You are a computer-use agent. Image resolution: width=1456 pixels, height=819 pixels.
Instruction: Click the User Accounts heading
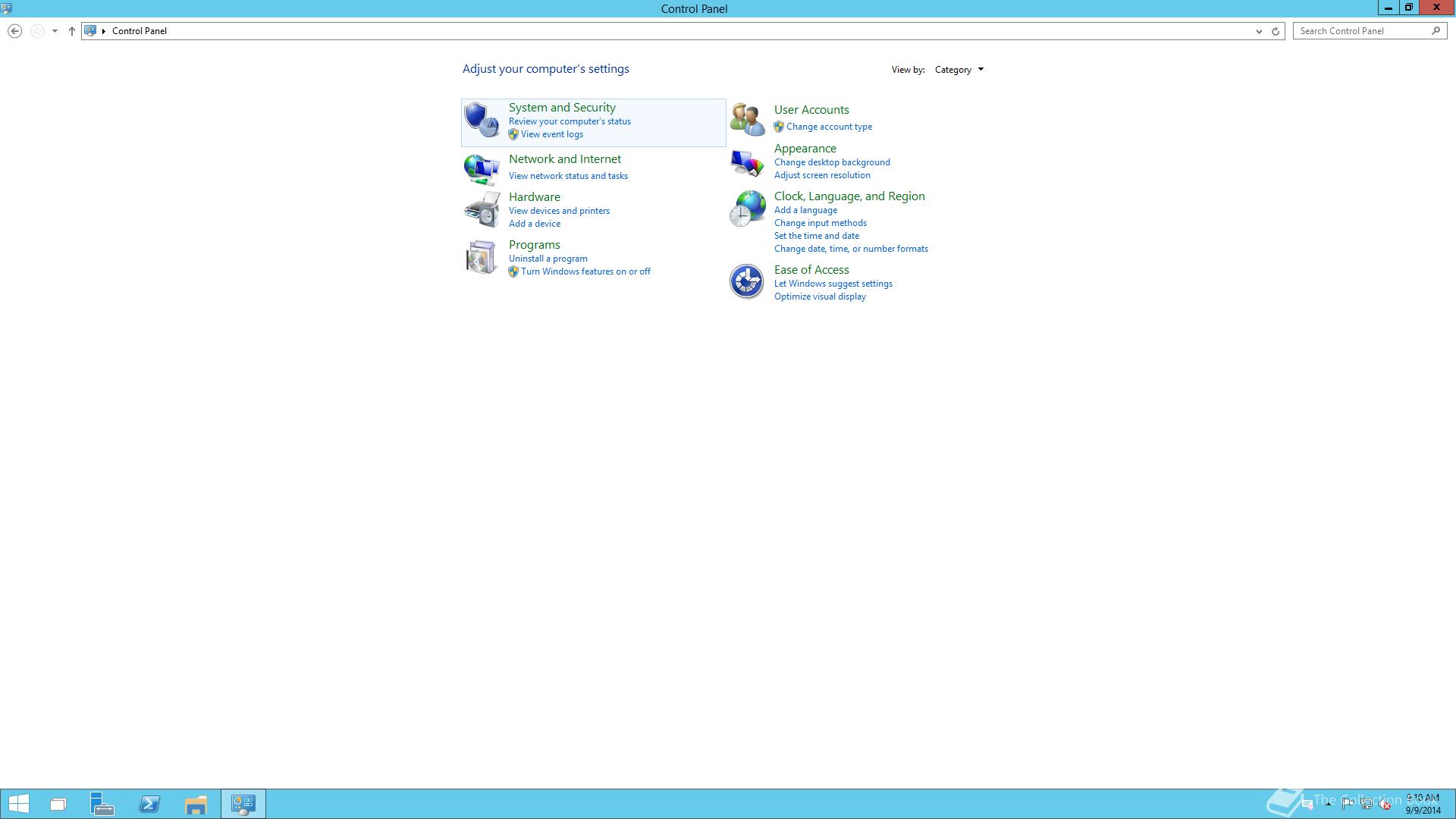coord(811,110)
